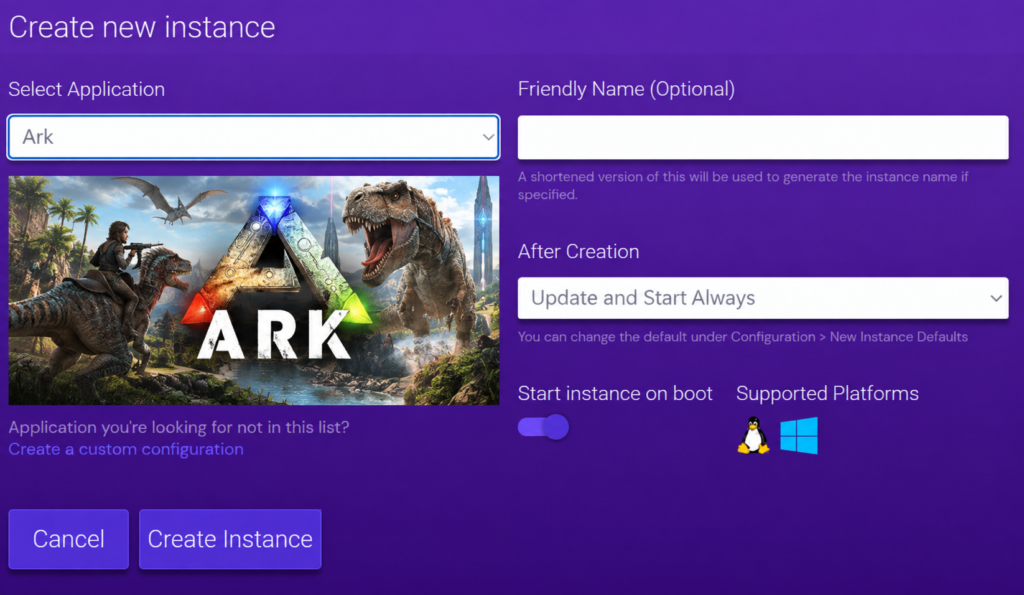The width and height of the screenshot is (1024, 595).
Task: Click the 'After Creation' label
Action: click(x=579, y=251)
